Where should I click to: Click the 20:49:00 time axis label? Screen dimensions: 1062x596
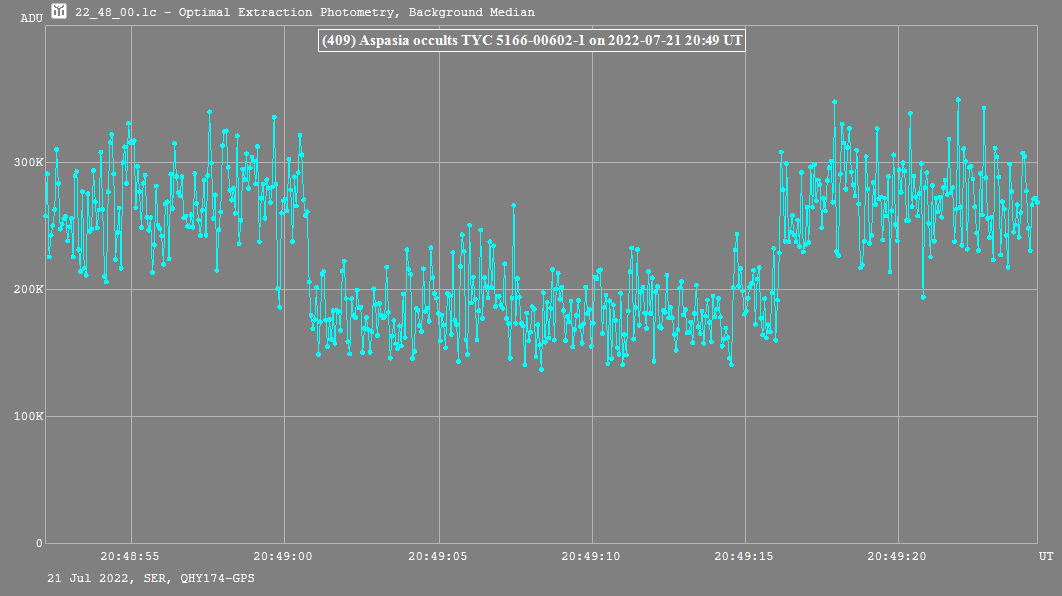284,556
